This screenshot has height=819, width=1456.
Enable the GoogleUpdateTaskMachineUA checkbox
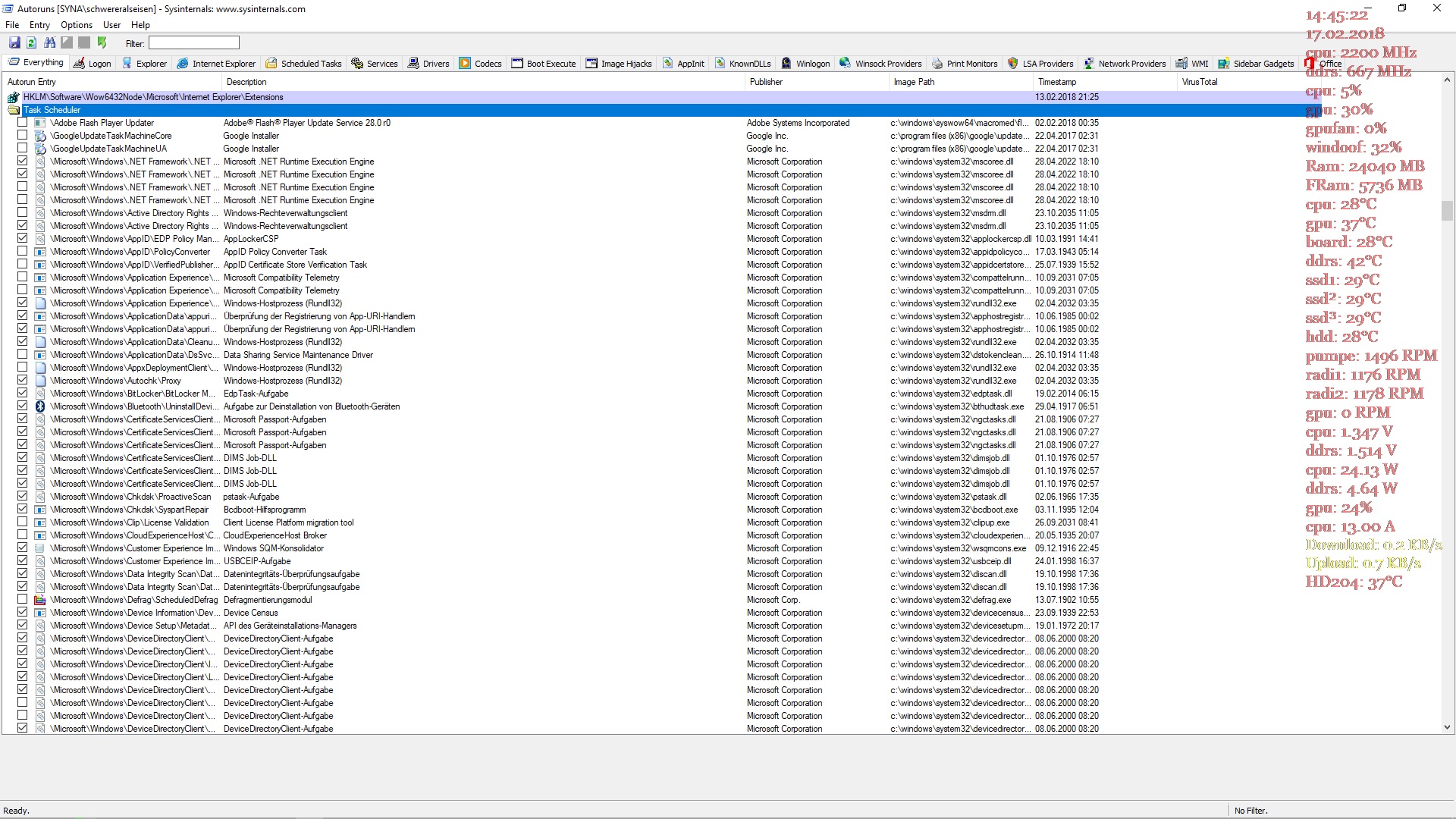click(x=22, y=148)
